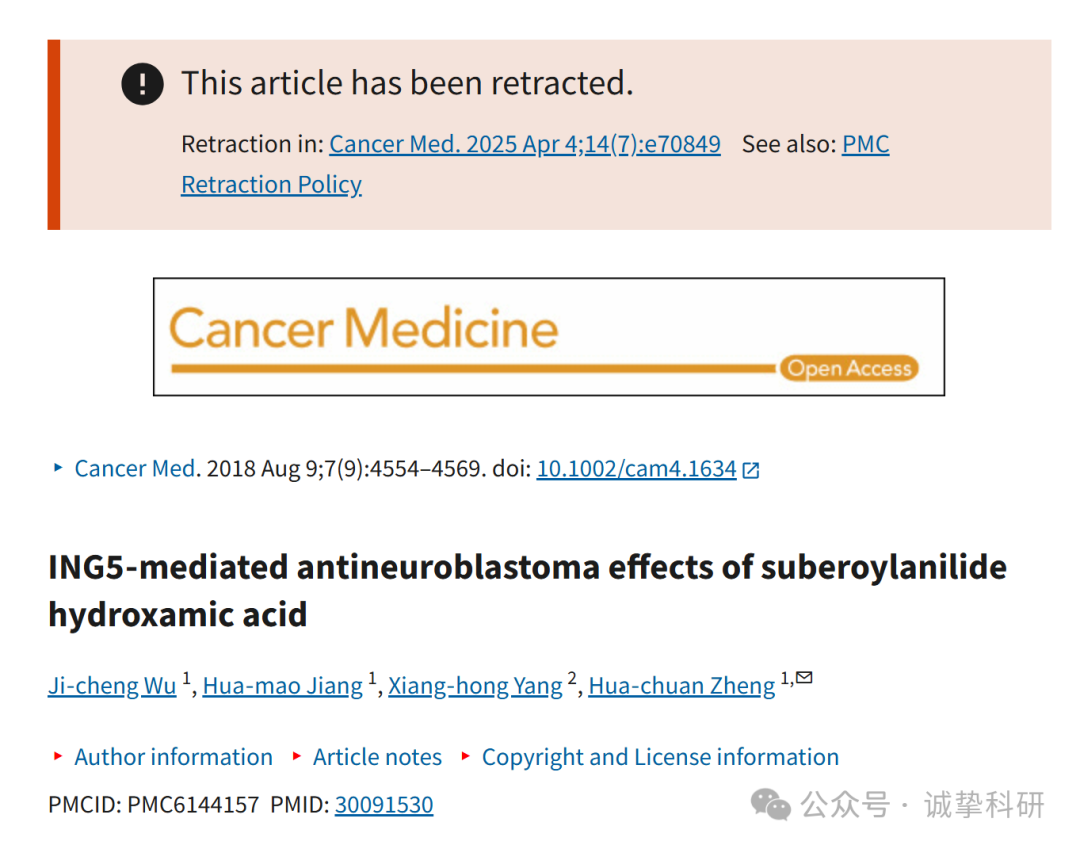Screen dimensions: 1080x849
Task: Click the Cancer Med journal name link
Action: 135,469
